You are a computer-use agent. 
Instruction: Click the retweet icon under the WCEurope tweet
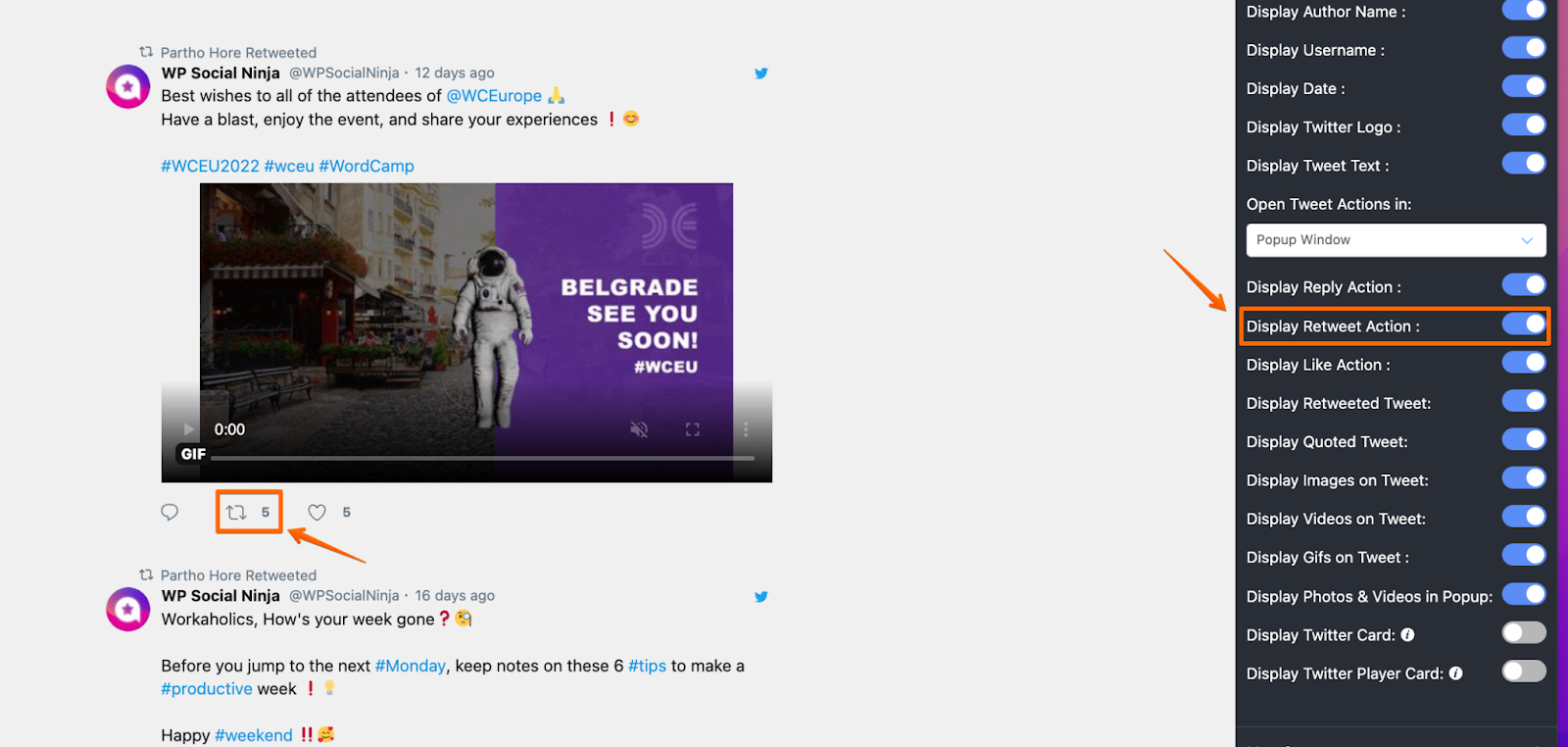point(236,512)
